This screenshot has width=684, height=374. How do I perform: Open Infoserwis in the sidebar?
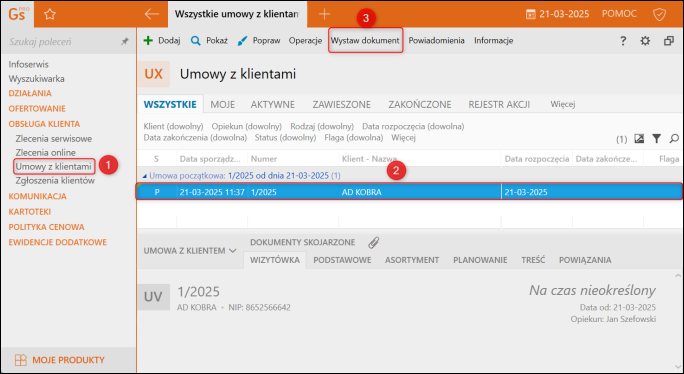pos(29,65)
